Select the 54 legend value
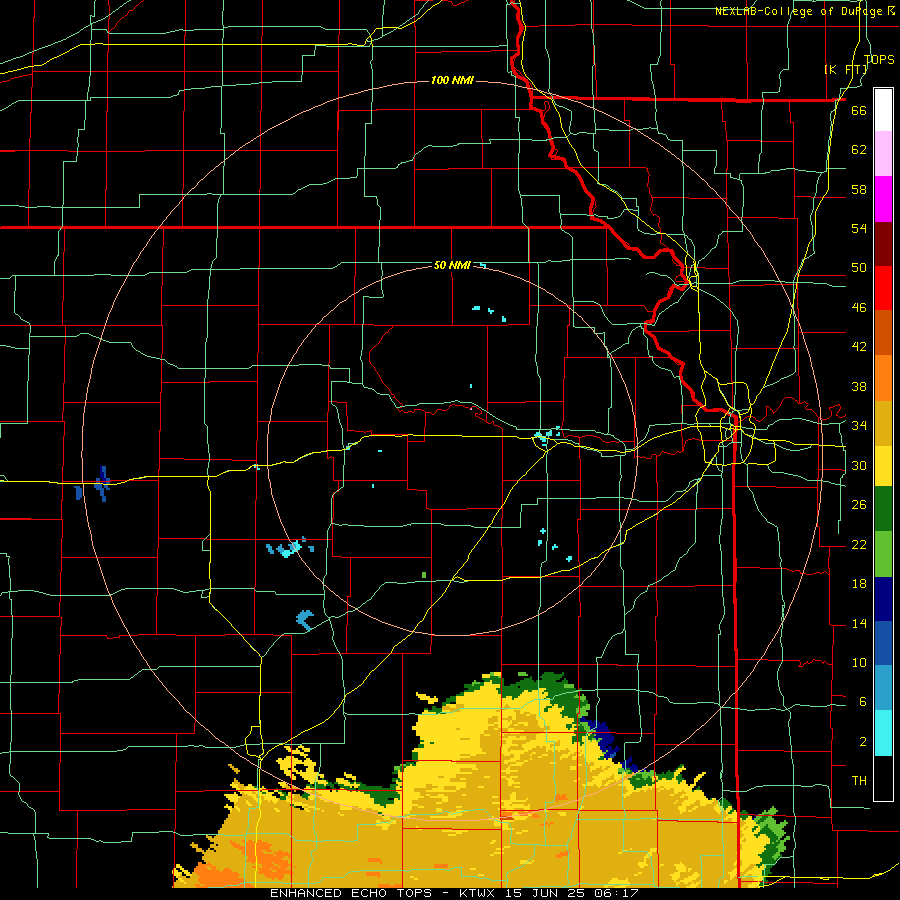Screen dimensions: 900x900 pyautogui.click(x=859, y=228)
